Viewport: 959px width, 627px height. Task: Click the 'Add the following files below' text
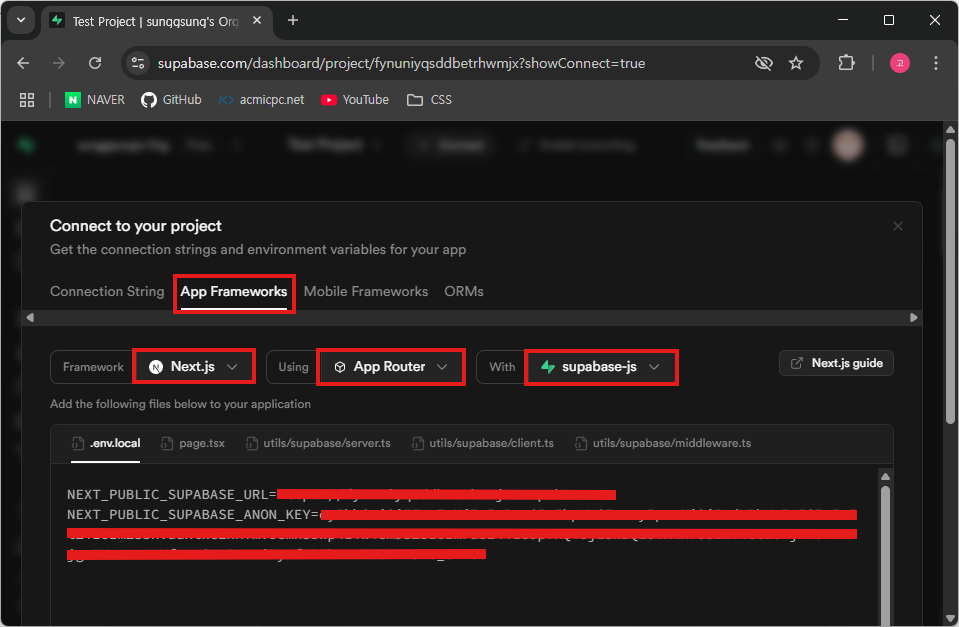tap(180, 404)
